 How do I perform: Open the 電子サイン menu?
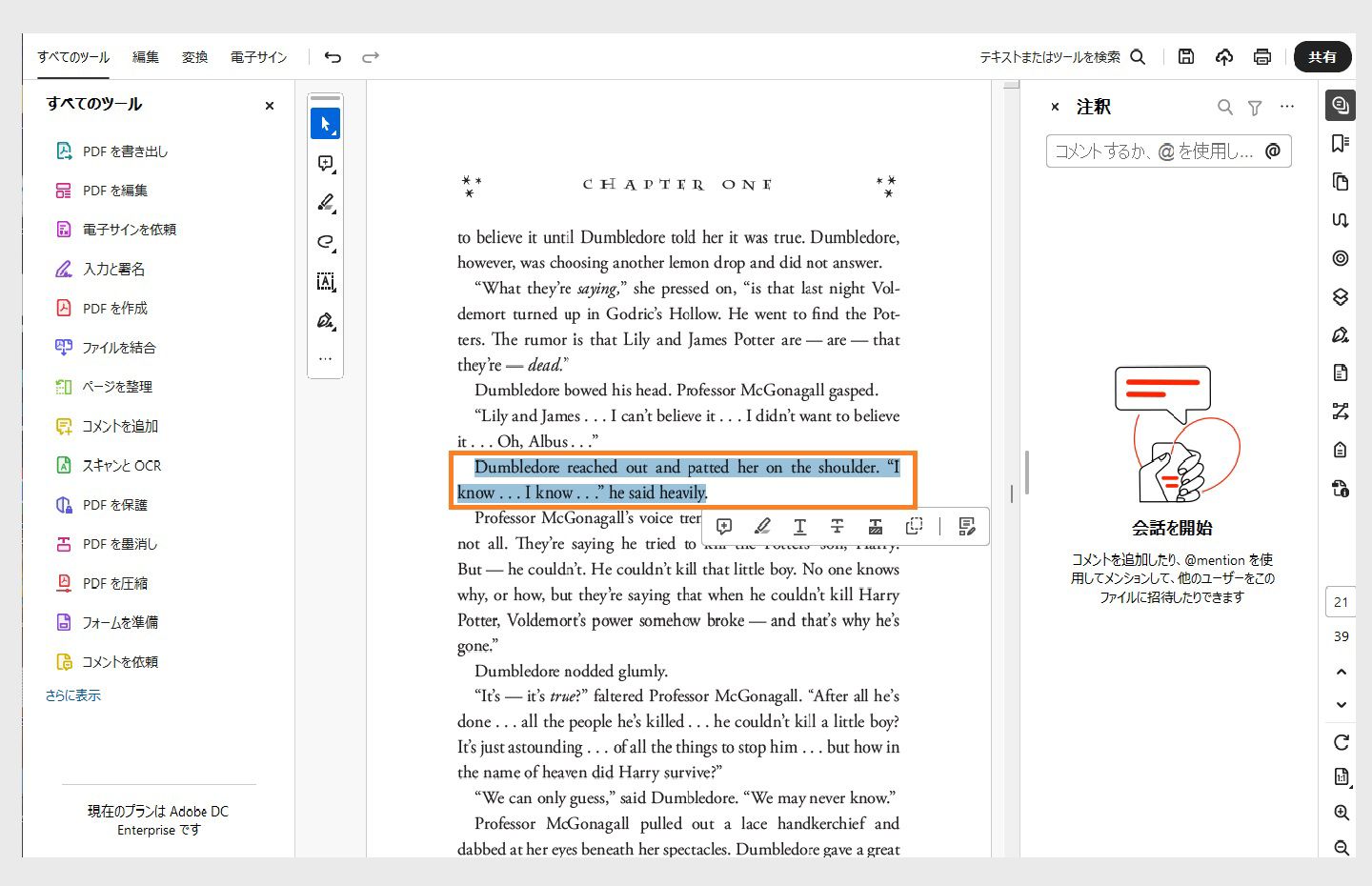pos(258,57)
